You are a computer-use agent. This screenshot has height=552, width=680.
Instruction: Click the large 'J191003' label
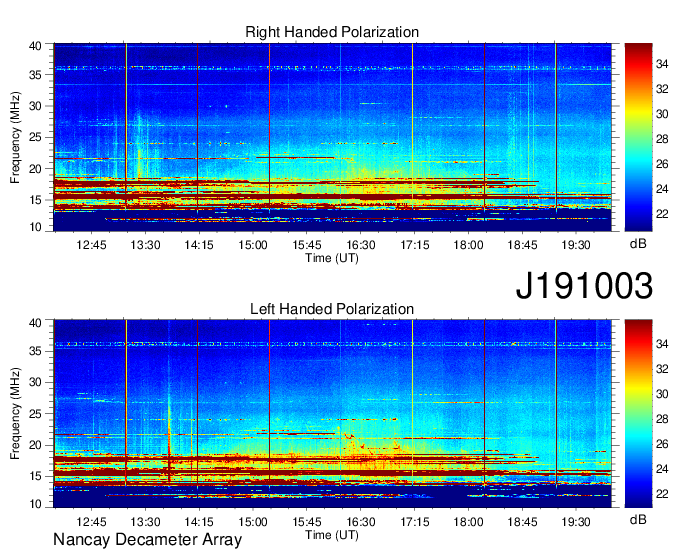coord(584,286)
